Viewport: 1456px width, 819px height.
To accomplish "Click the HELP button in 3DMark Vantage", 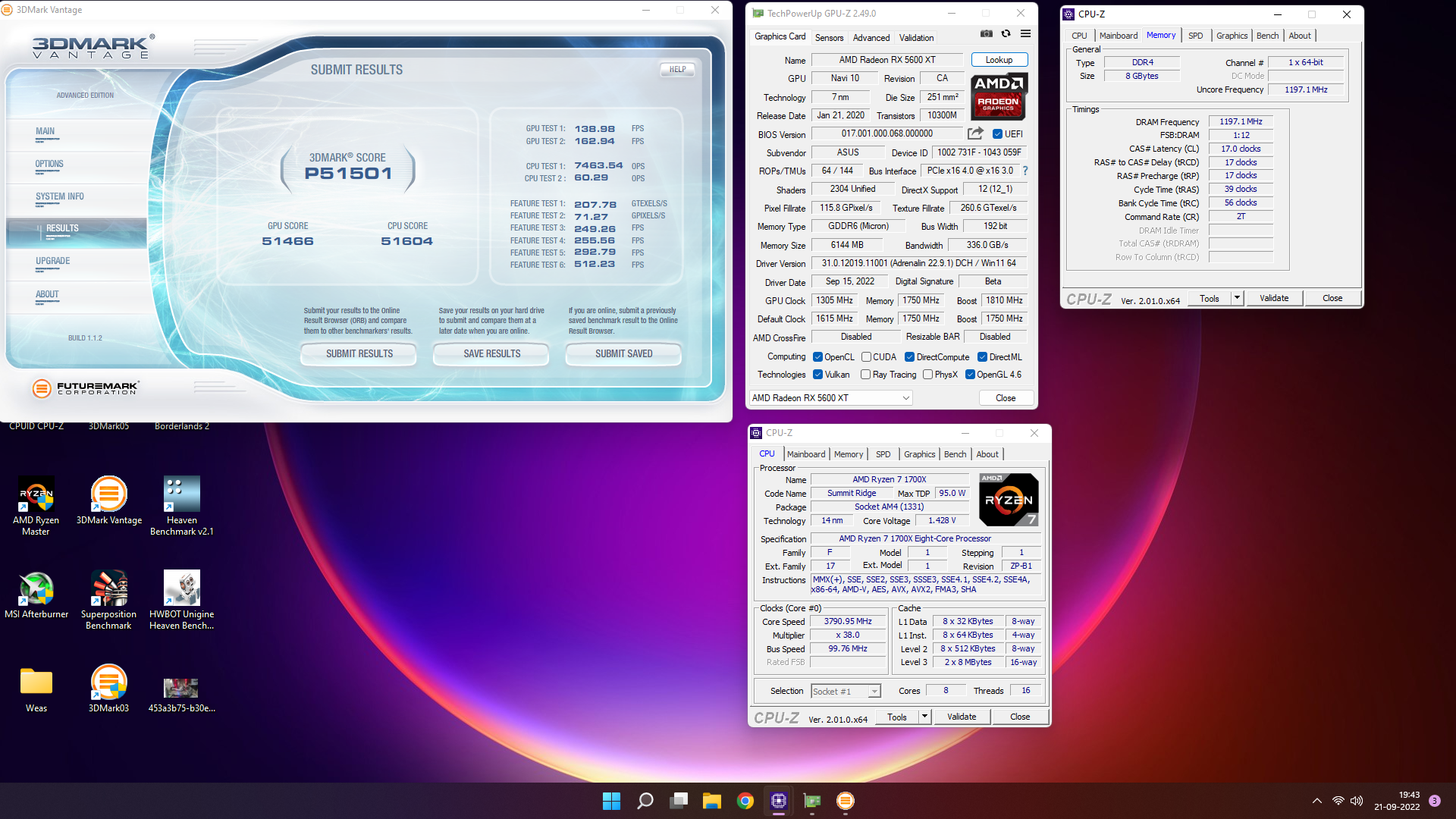I will tap(677, 69).
